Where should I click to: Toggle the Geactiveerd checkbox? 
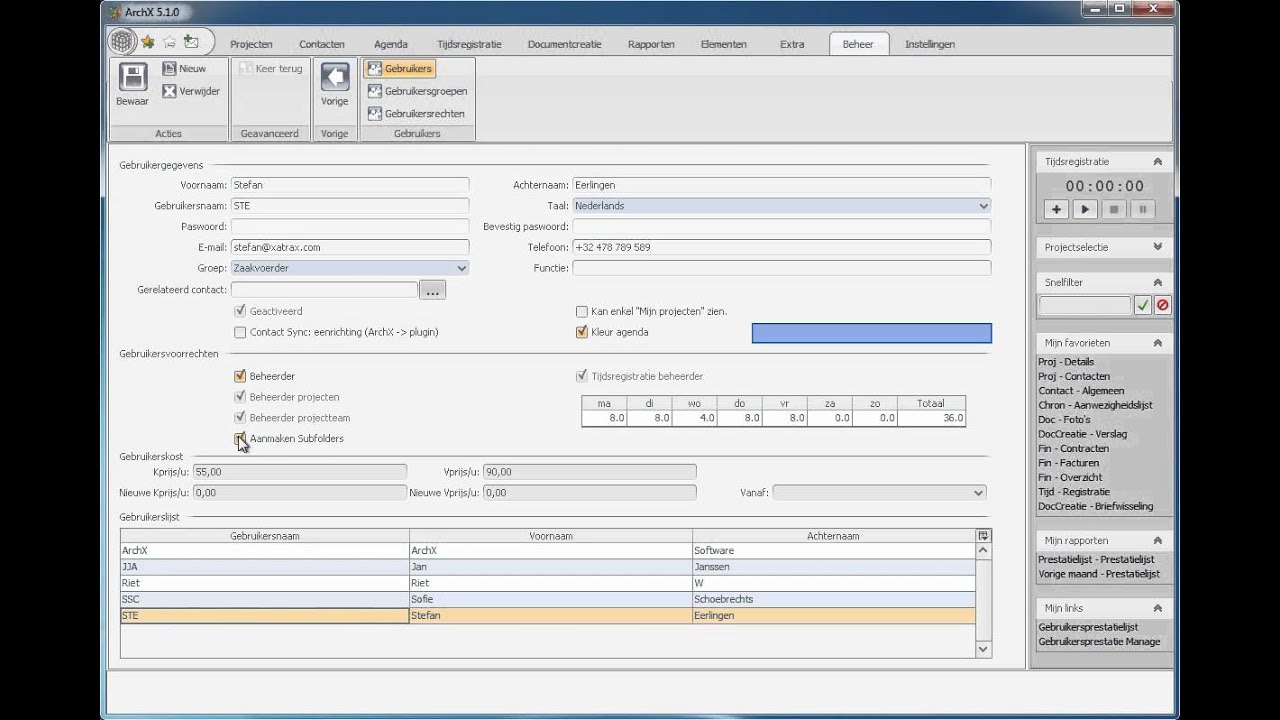(240, 311)
